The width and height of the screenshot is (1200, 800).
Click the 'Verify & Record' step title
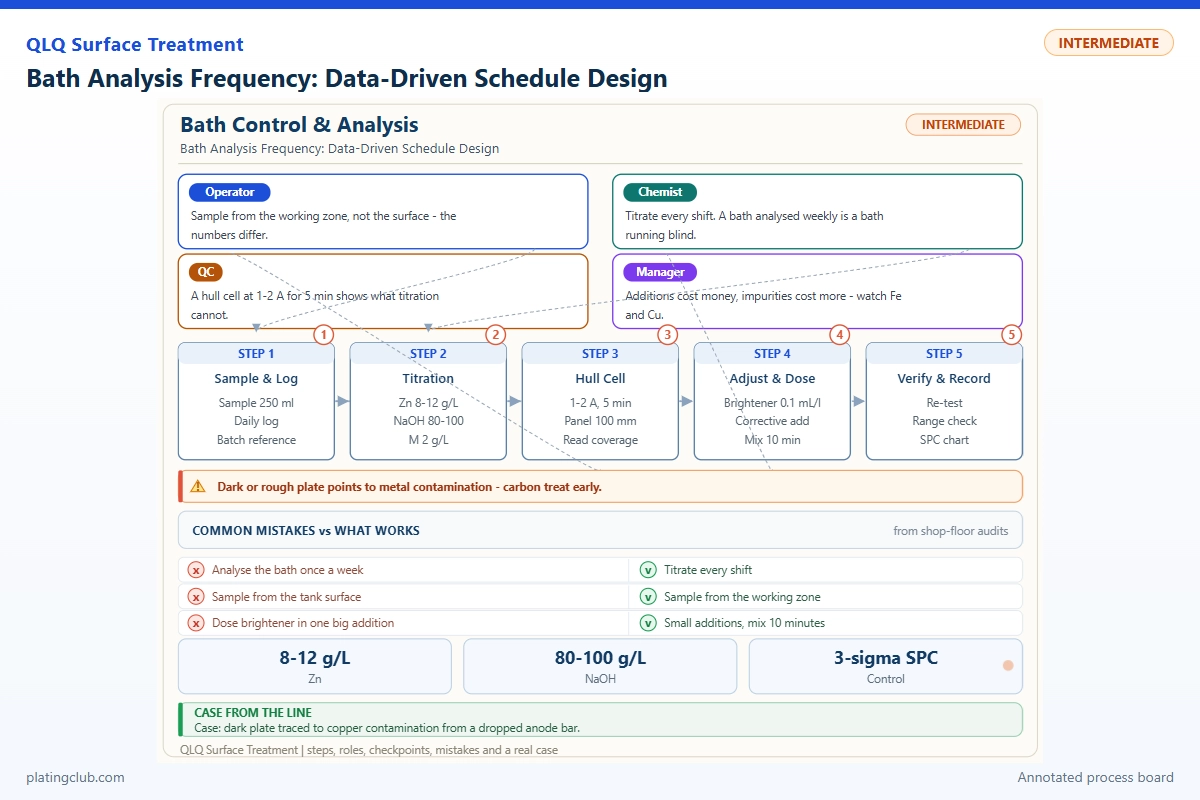[944, 379]
